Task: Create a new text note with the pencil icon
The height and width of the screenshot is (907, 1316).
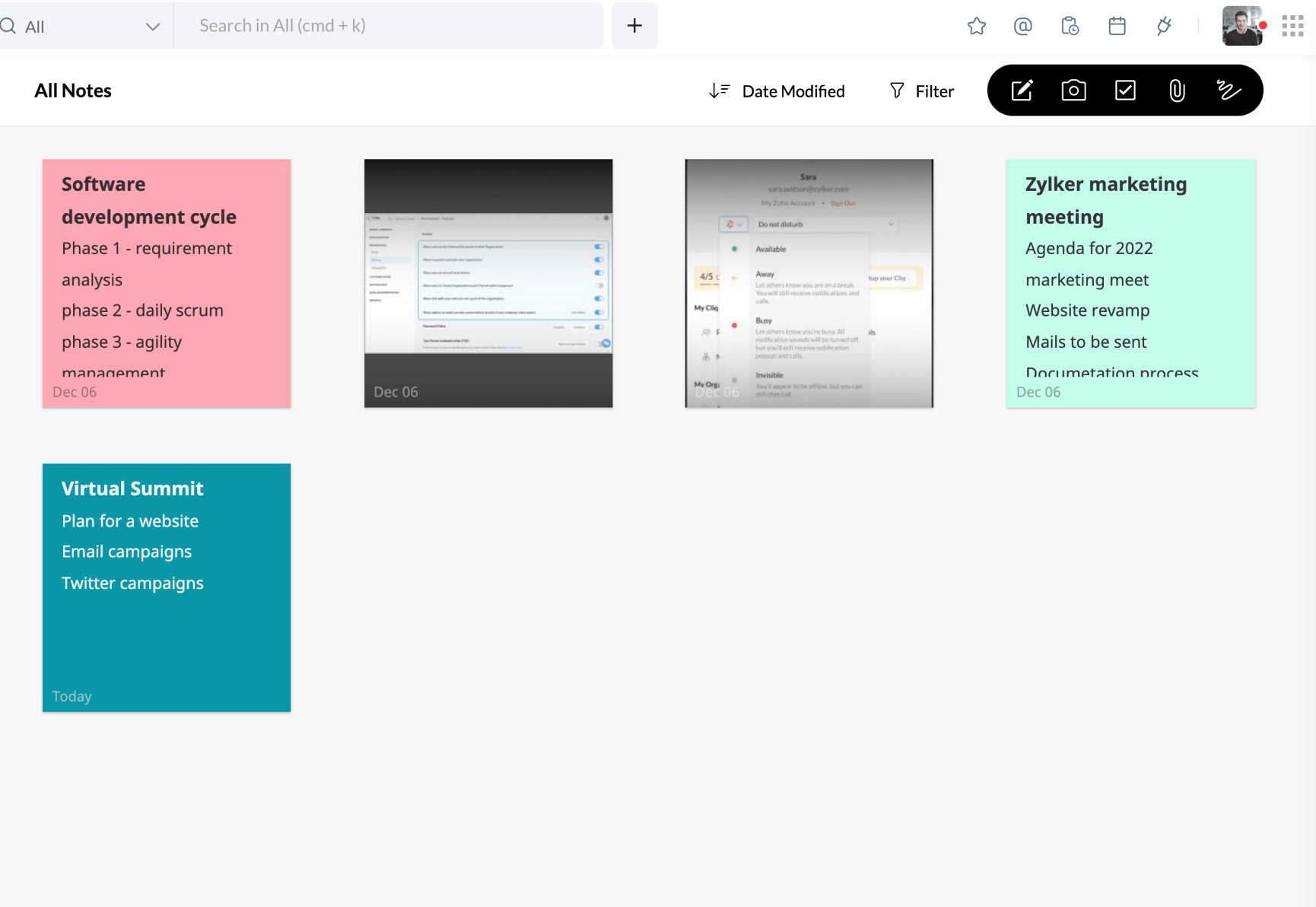Action: (1022, 90)
